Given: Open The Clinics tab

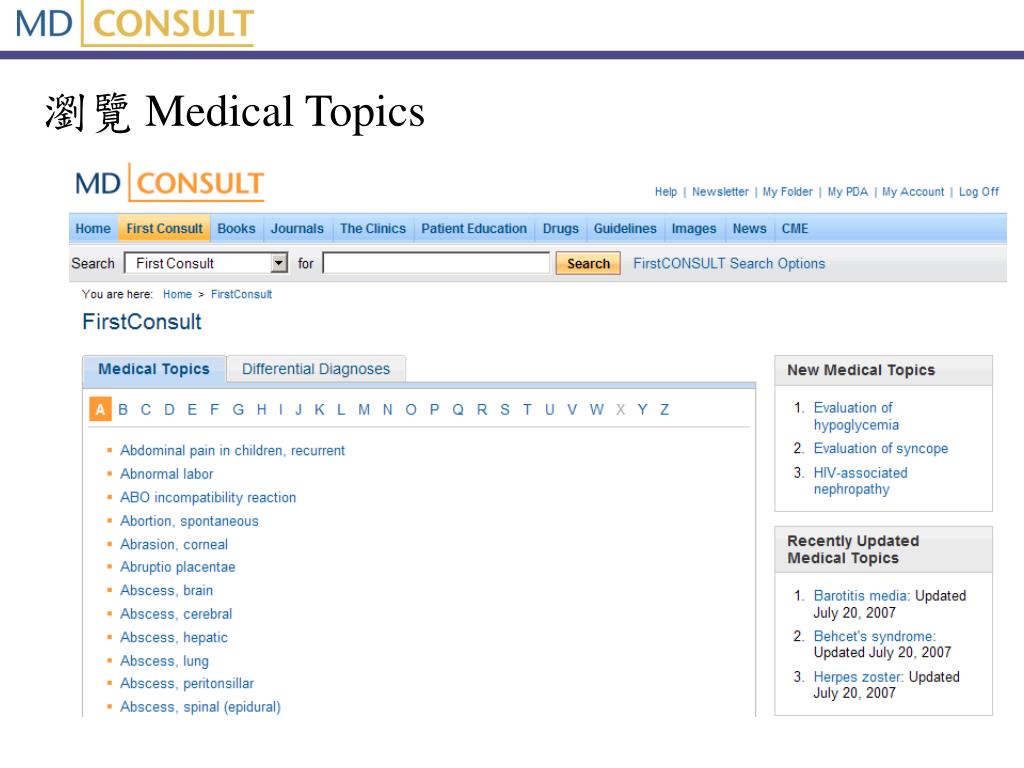Looking at the screenshot, I should click(373, 229).
